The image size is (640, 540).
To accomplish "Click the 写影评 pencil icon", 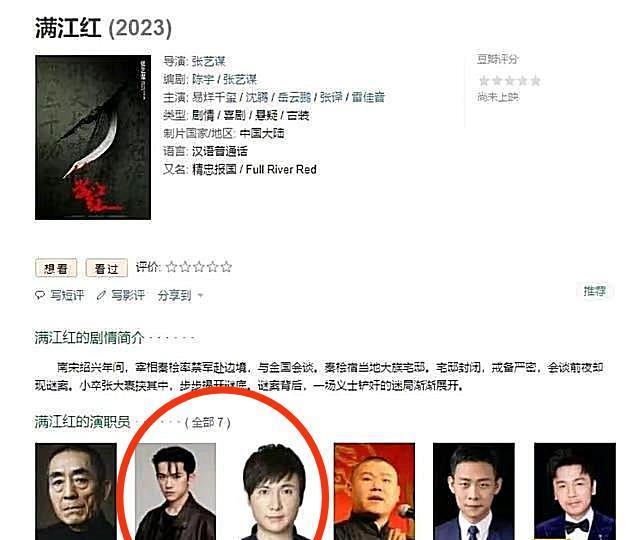I will pyautogui.click(x=101, y=295).
